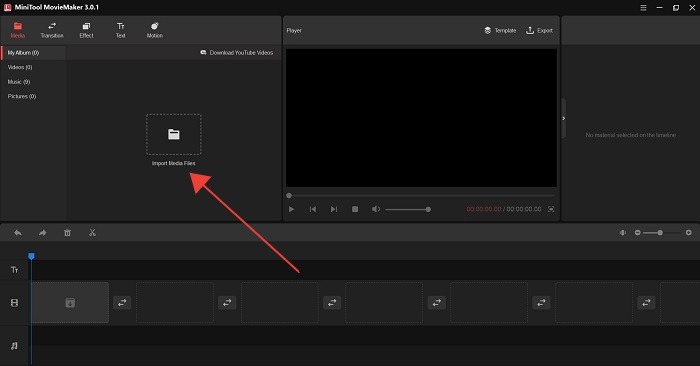Click fourth transition slot on timeline
Image resolution: width=700 pixels, height=366 pixels.
click(x=437, y=303)
